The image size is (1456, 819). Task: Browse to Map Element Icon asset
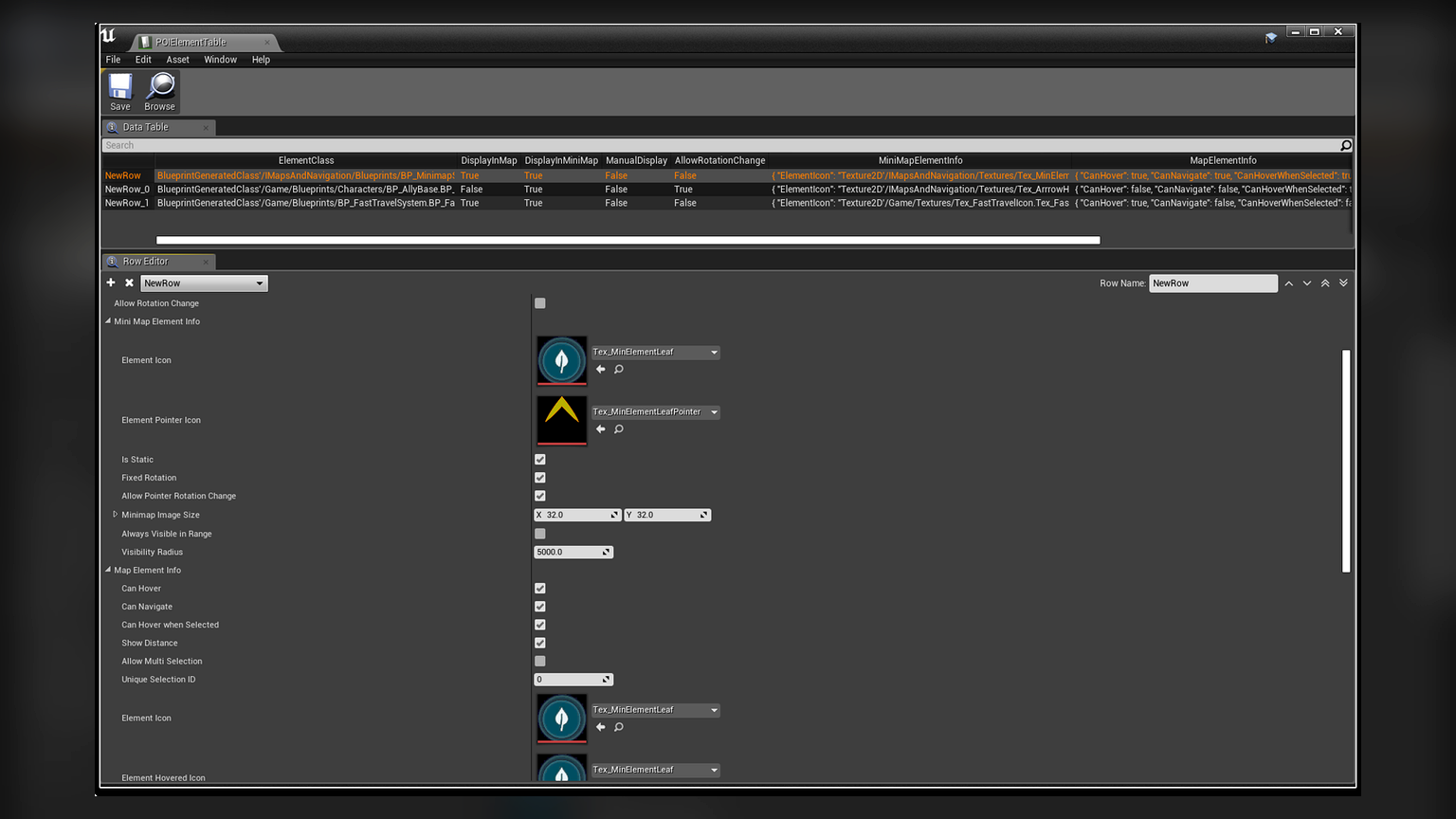point(619,727)
